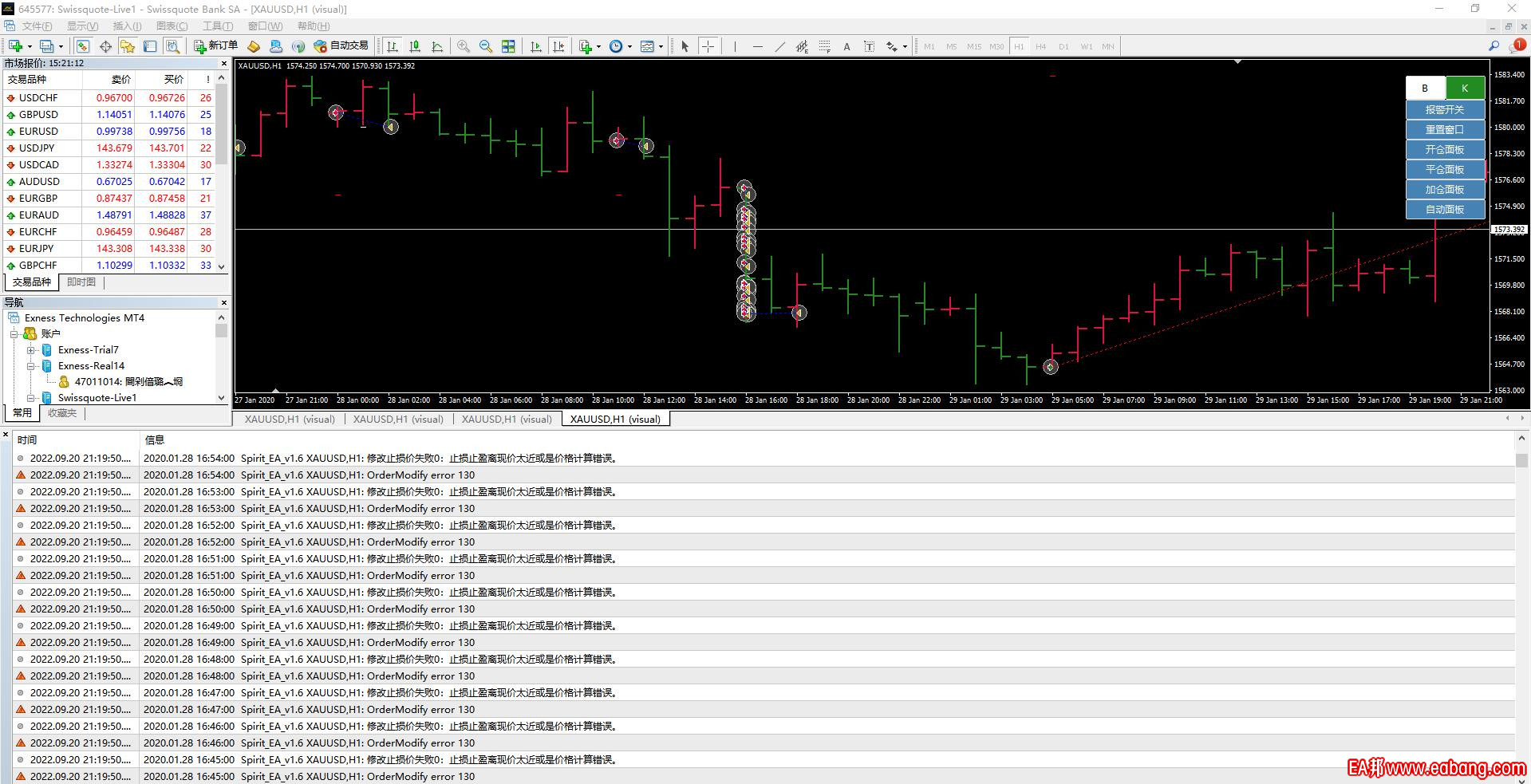Click the 重置窗口 panel button
Image resolution: width=1531 pixels, height=784 pixels.
tap(1445, 129)
